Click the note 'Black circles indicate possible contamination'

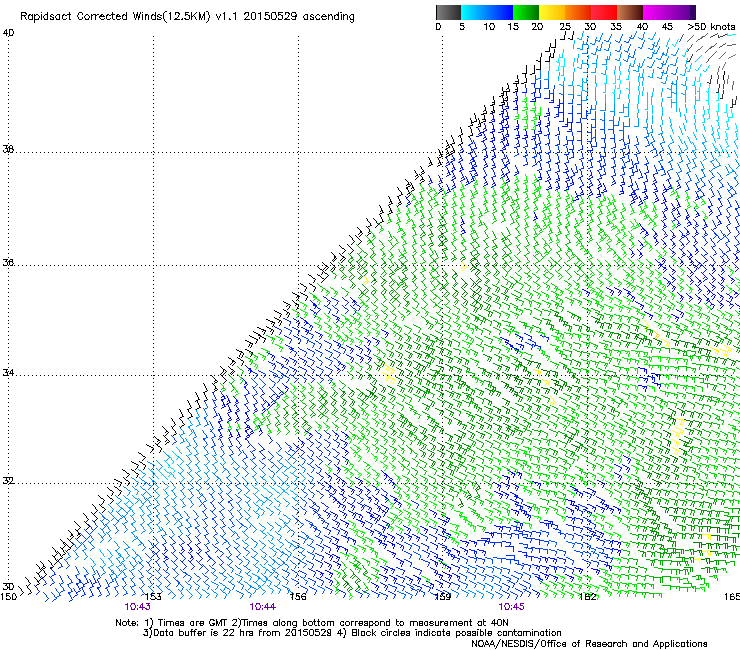pyautogui.click(x=456, y=633)
